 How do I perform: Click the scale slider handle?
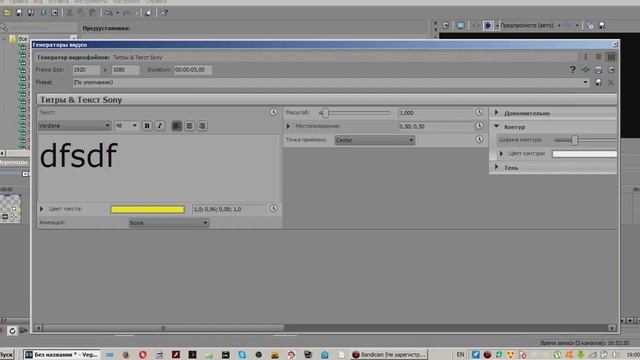pos(325,113)
